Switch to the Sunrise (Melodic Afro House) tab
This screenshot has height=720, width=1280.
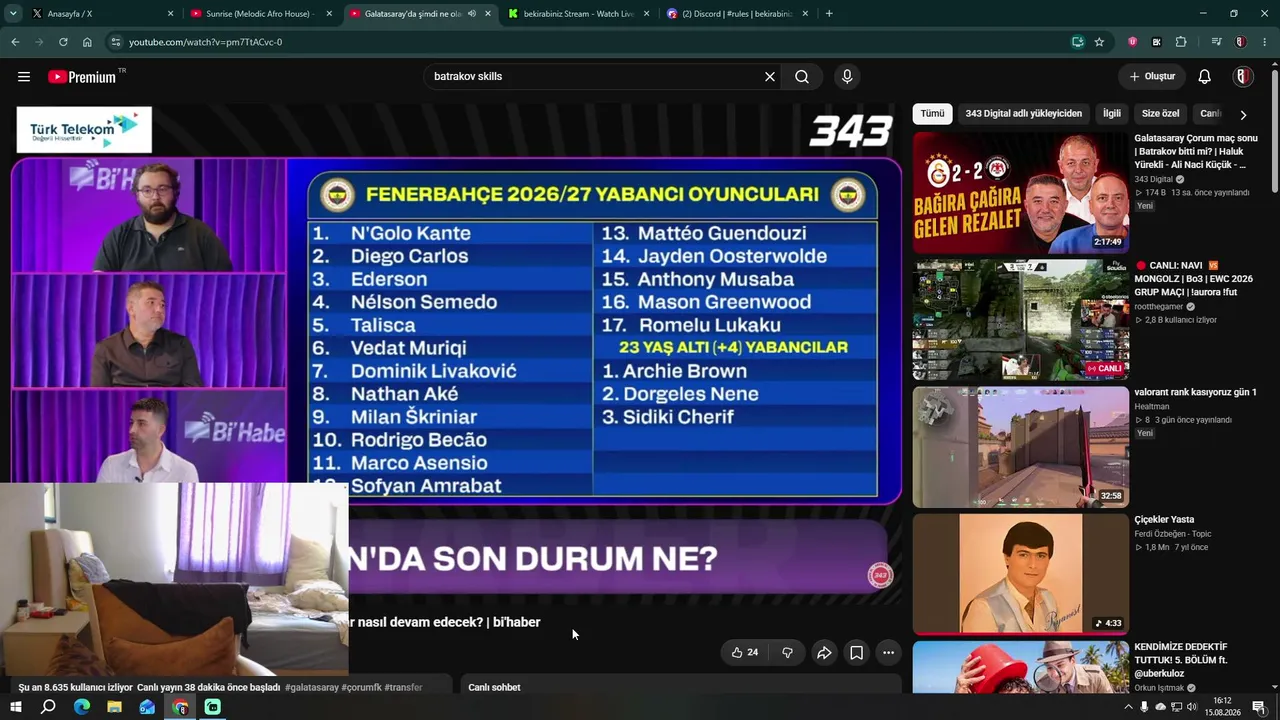click(x=260, y=14)
